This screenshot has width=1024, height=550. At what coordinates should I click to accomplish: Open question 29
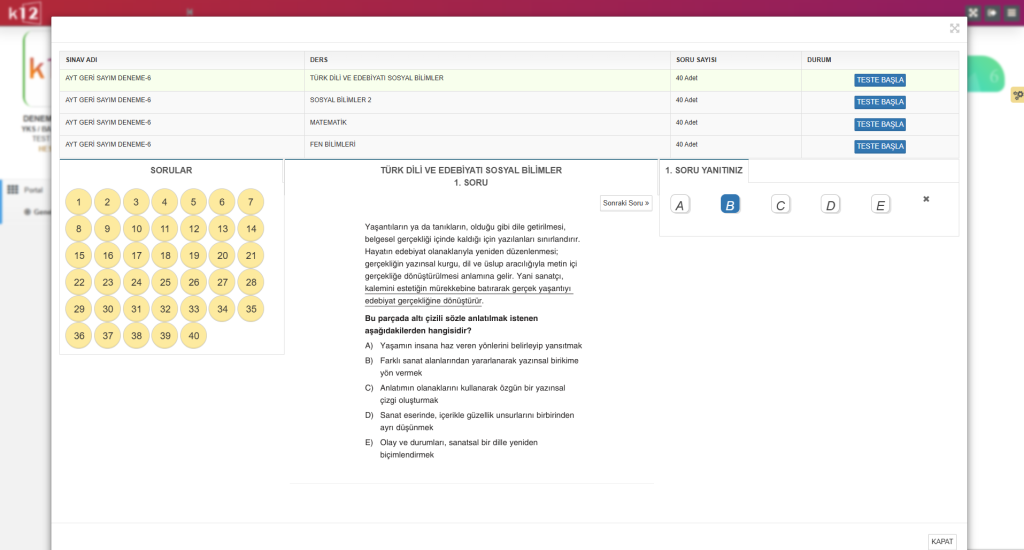click(78, 309)
